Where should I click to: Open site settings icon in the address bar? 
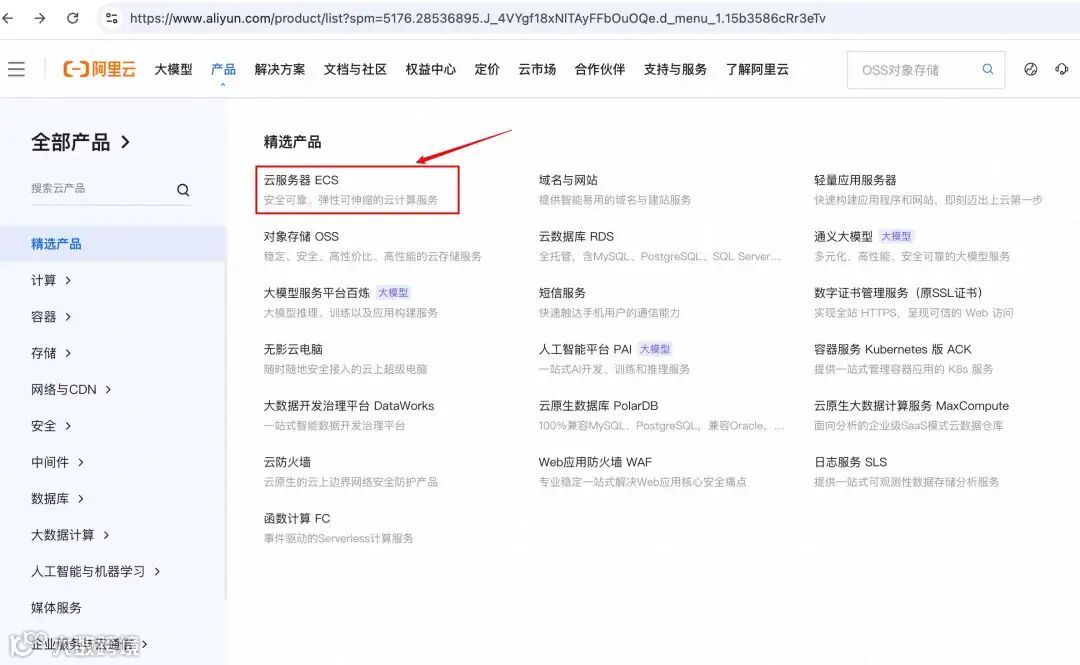pyautogui.click(x=112, y=18)
